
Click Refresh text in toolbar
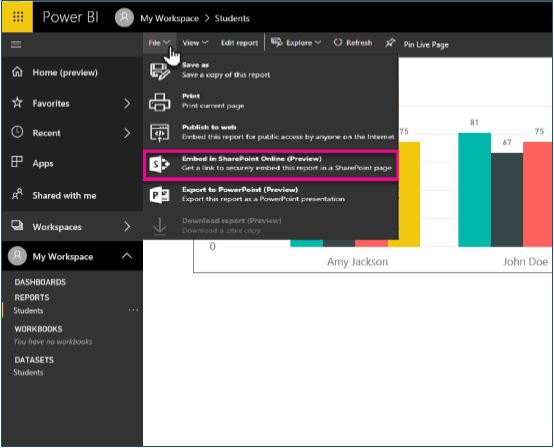pos(359,43)
